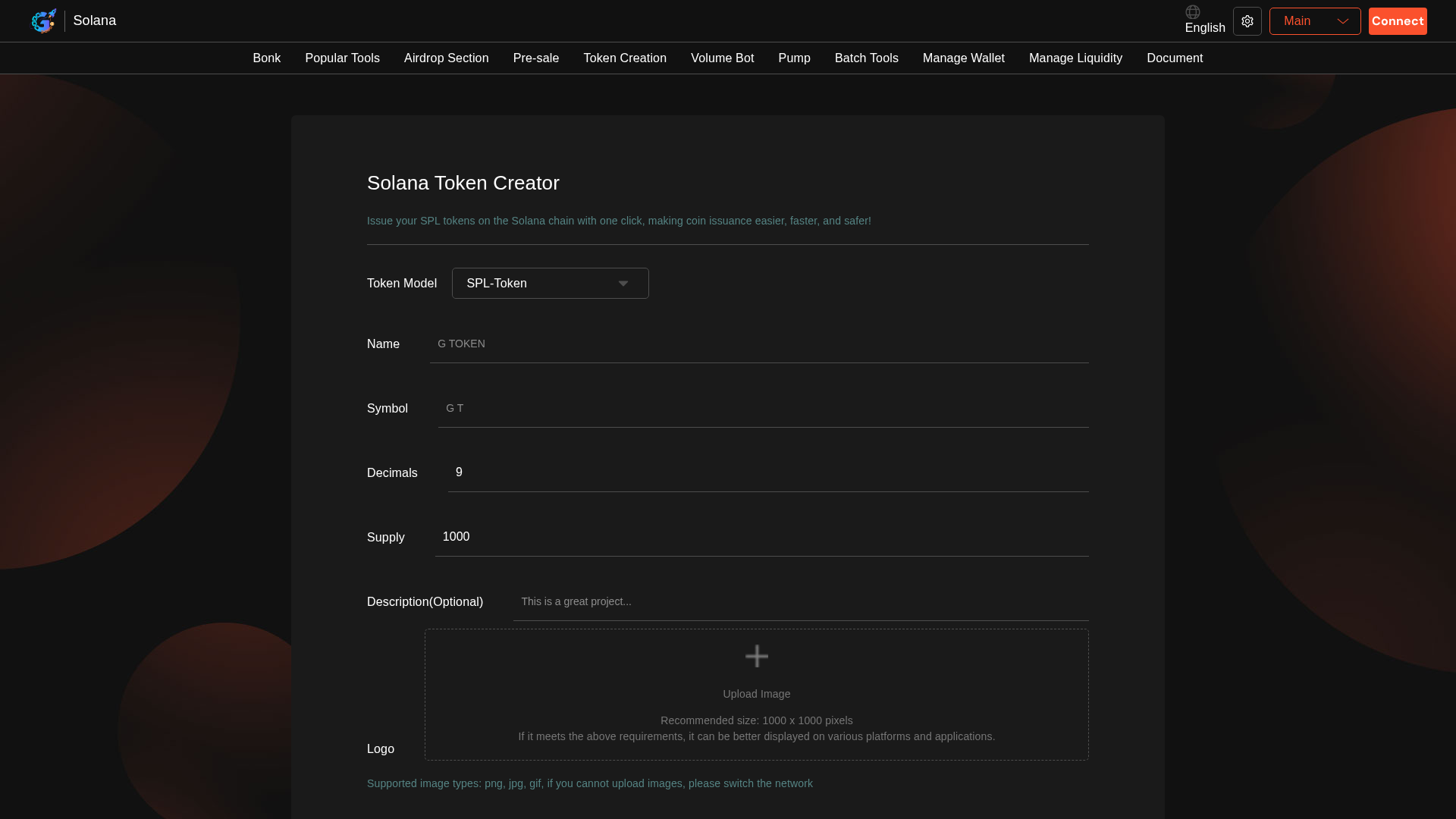Open the Volume Bot menu

[723, 58]
